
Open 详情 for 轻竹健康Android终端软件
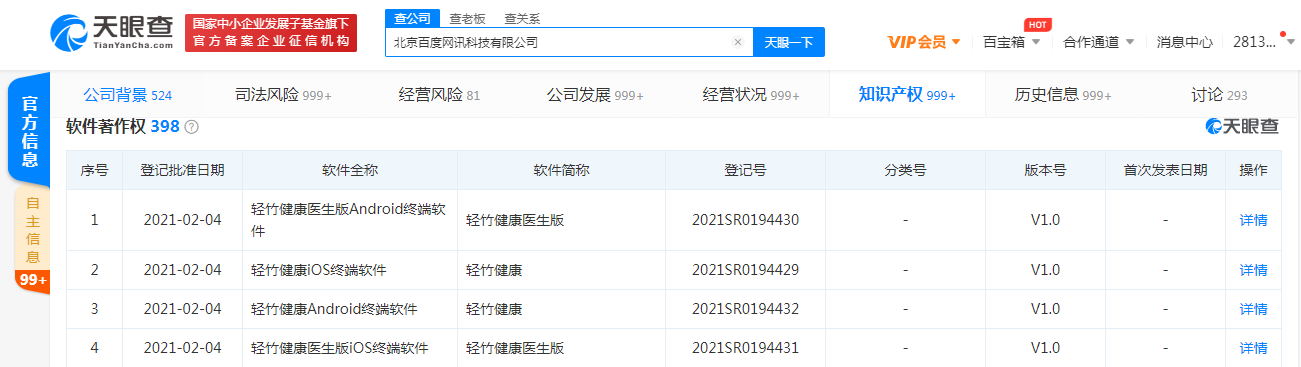point(1253,309)
